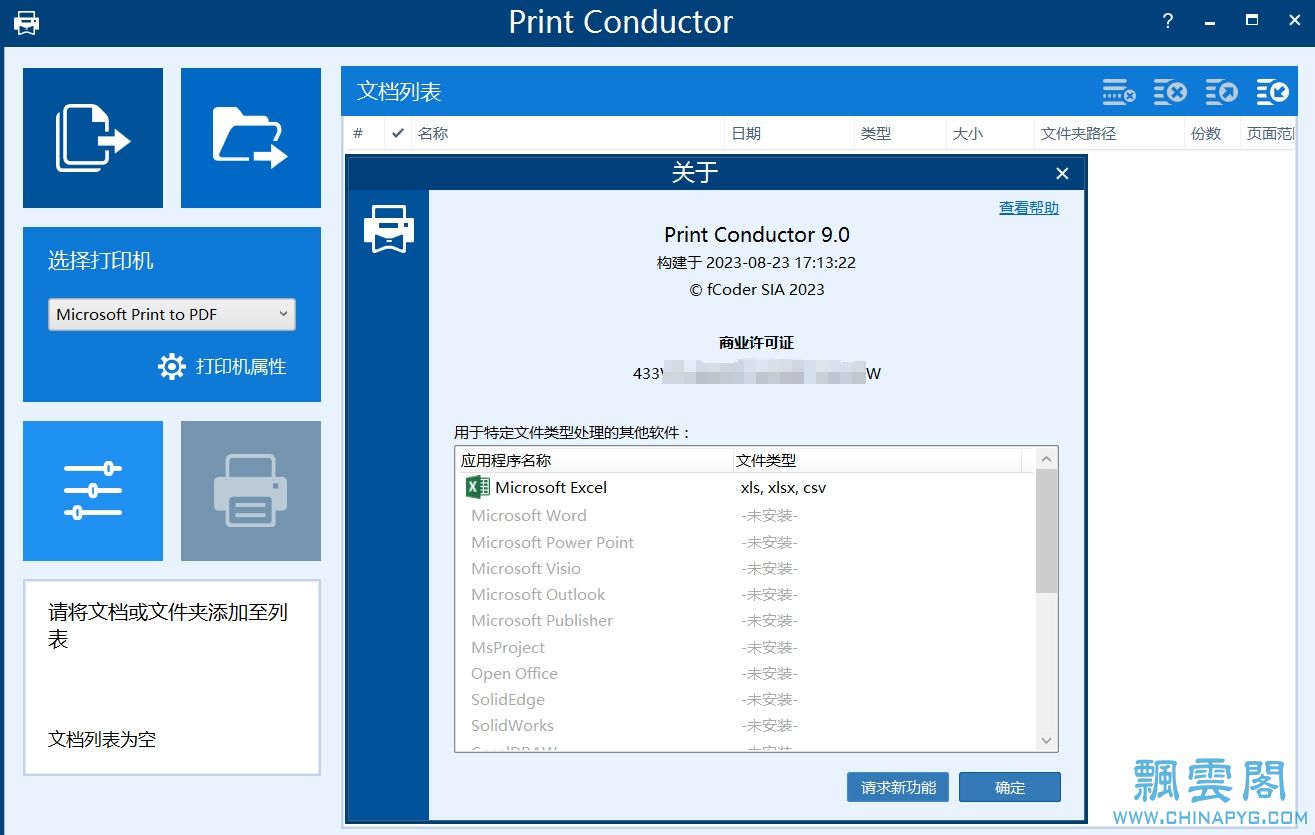Click the fourth document list toolbar icon

[x=1272, y=92]
